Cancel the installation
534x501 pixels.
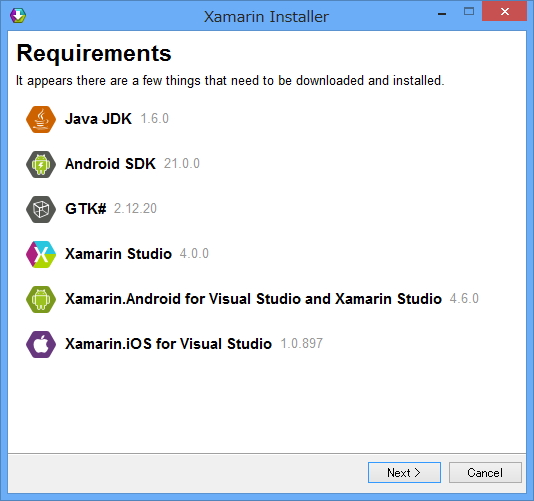click(x=485, y=472)
